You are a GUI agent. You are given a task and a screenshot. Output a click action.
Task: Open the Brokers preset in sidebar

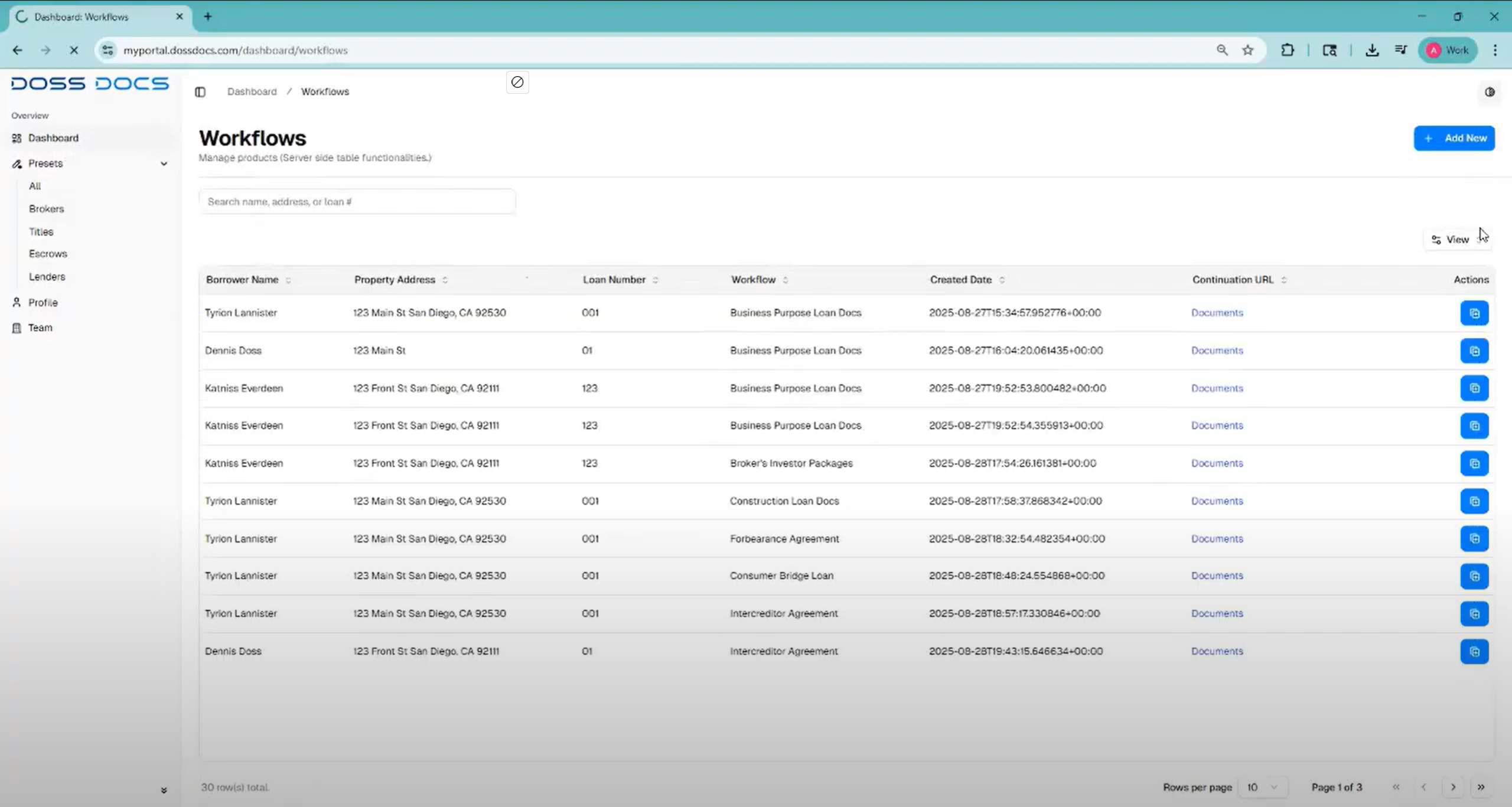(x=47, y=208)
